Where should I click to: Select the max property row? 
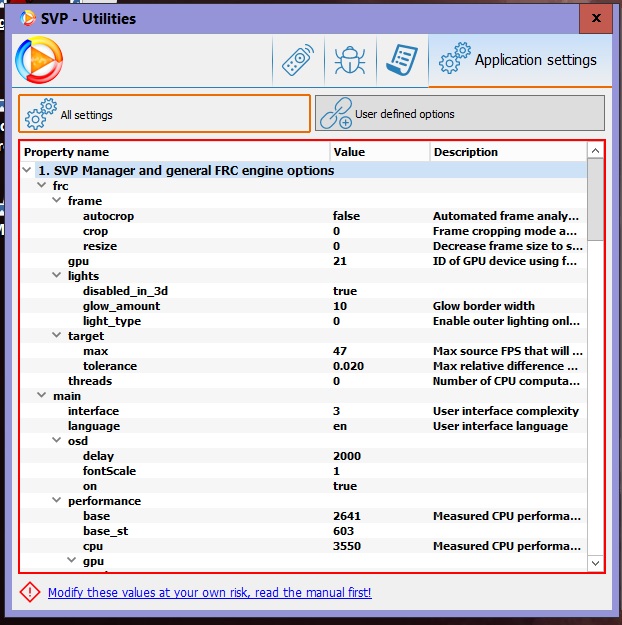pyautogui.click(x=303, y=351)
